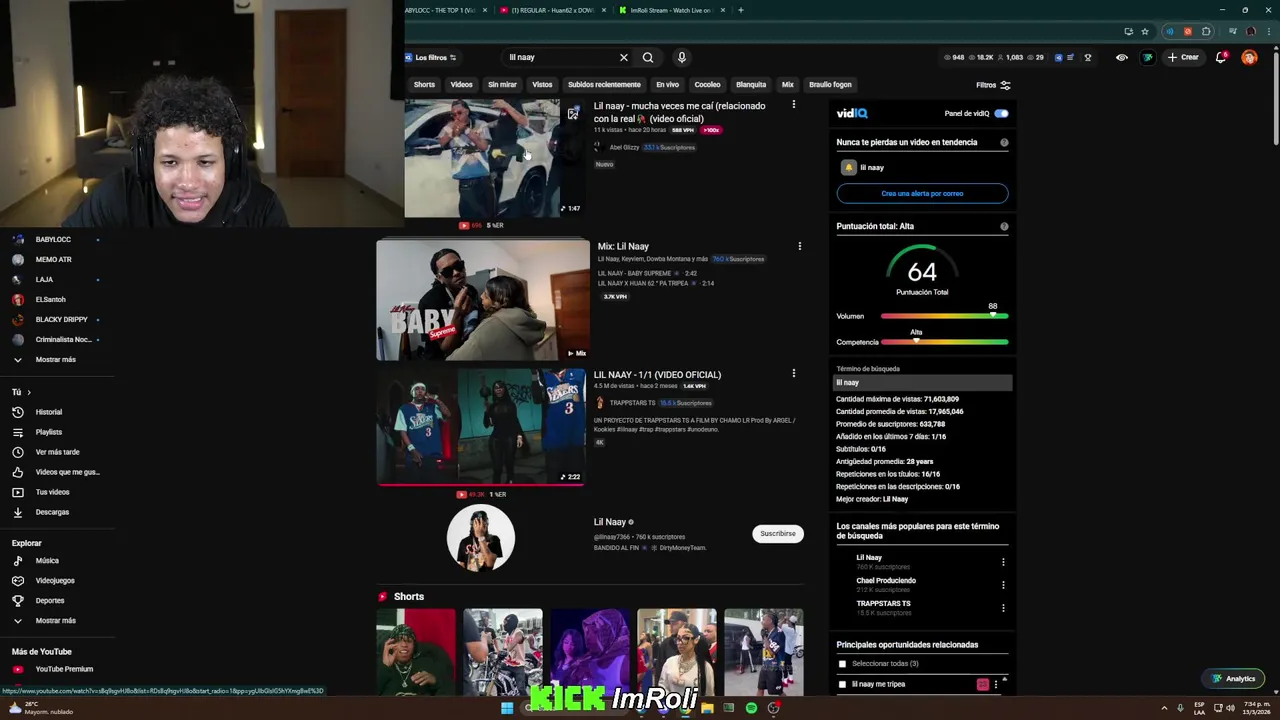Select the Shorts filter chip
Viewport: 1280px width, 720px height.
424,85
